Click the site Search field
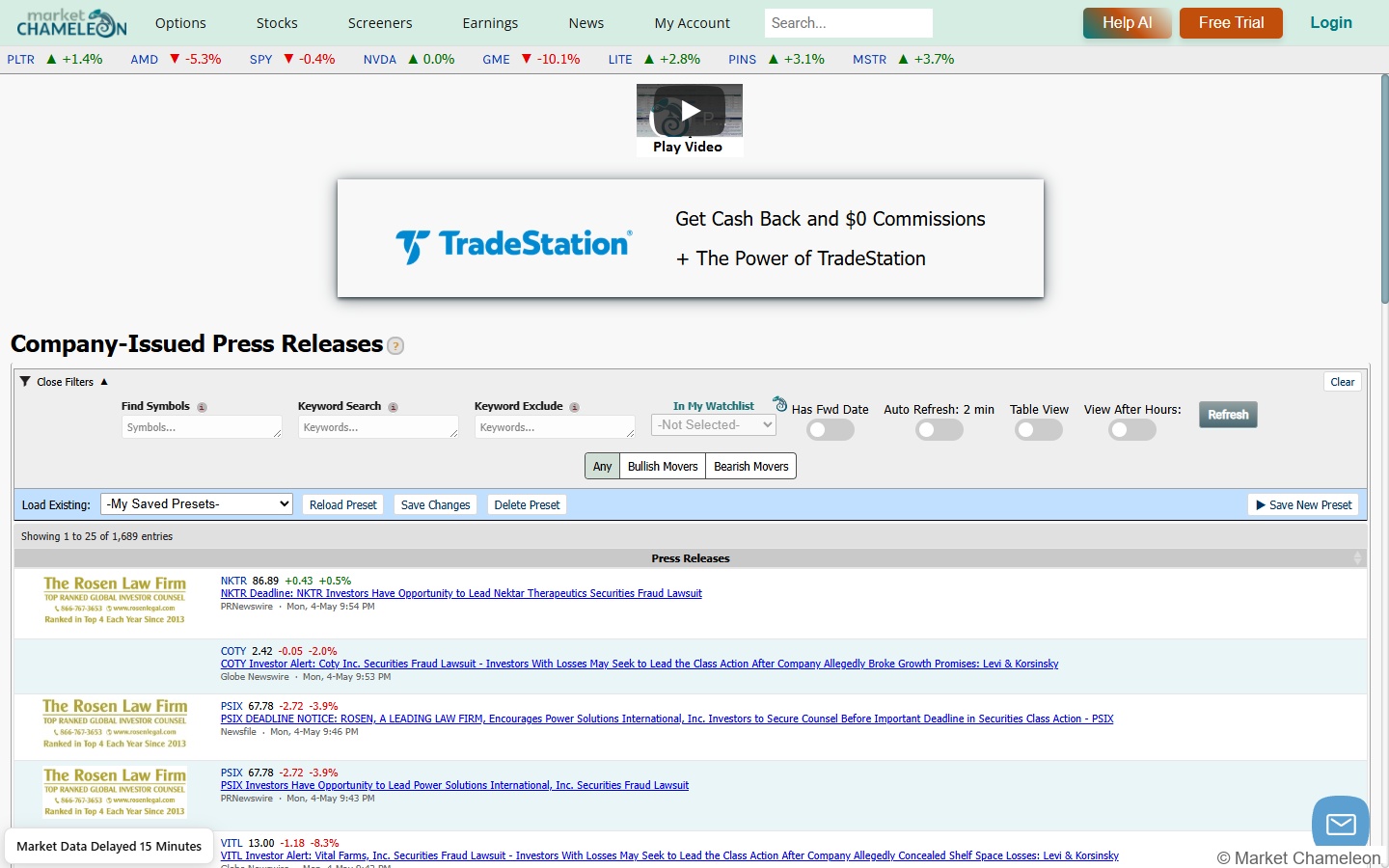Viewport: 1389px width, 868px height. [x=849, y=23]
